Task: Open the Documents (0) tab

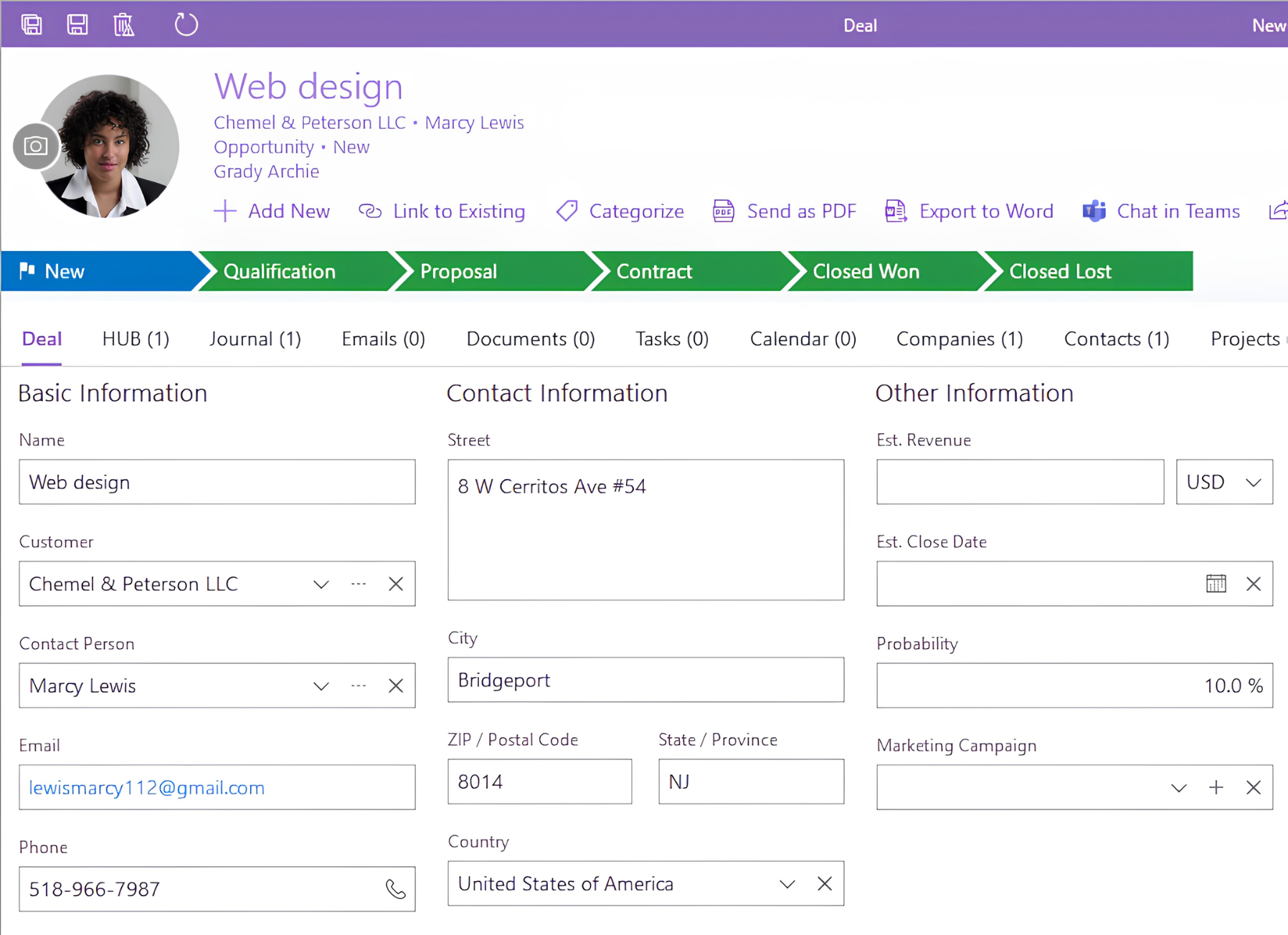Action: pyautogui.click(x=531, y=338)
